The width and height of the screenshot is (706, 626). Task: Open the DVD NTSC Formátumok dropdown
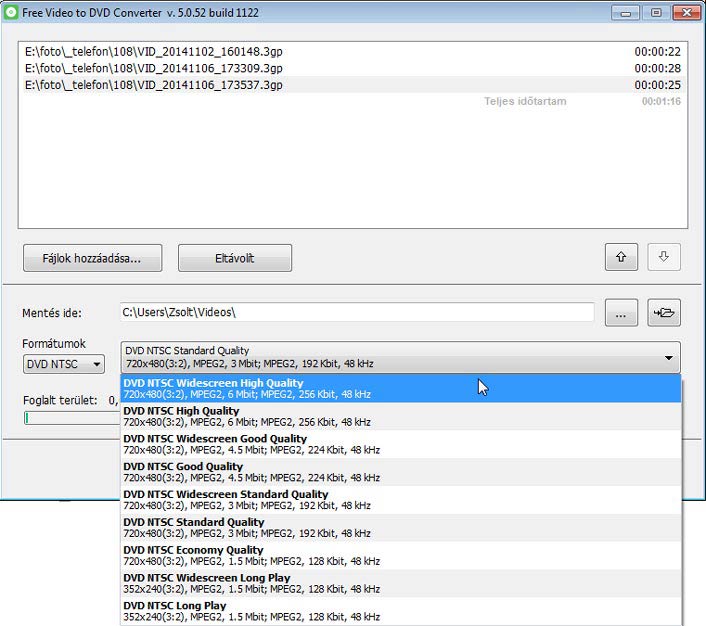coord(63,364)
